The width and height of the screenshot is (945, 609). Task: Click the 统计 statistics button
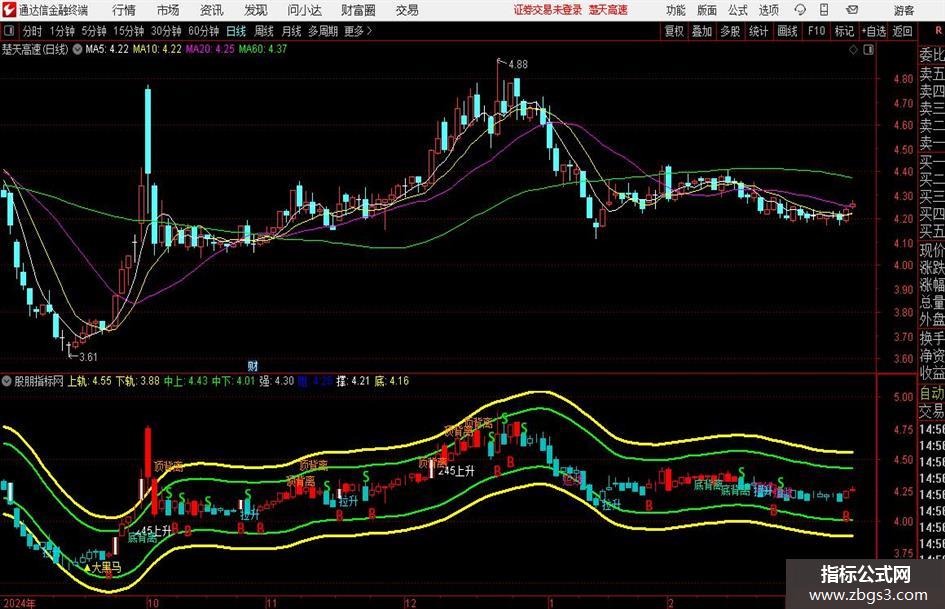758,31
